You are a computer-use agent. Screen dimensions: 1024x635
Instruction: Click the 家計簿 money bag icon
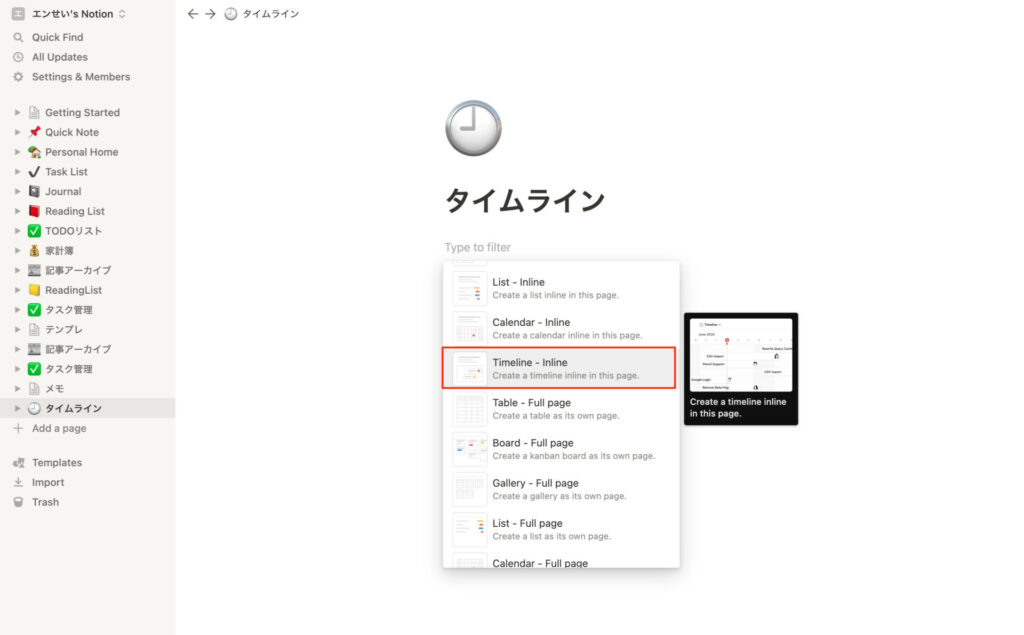(35, 250)
